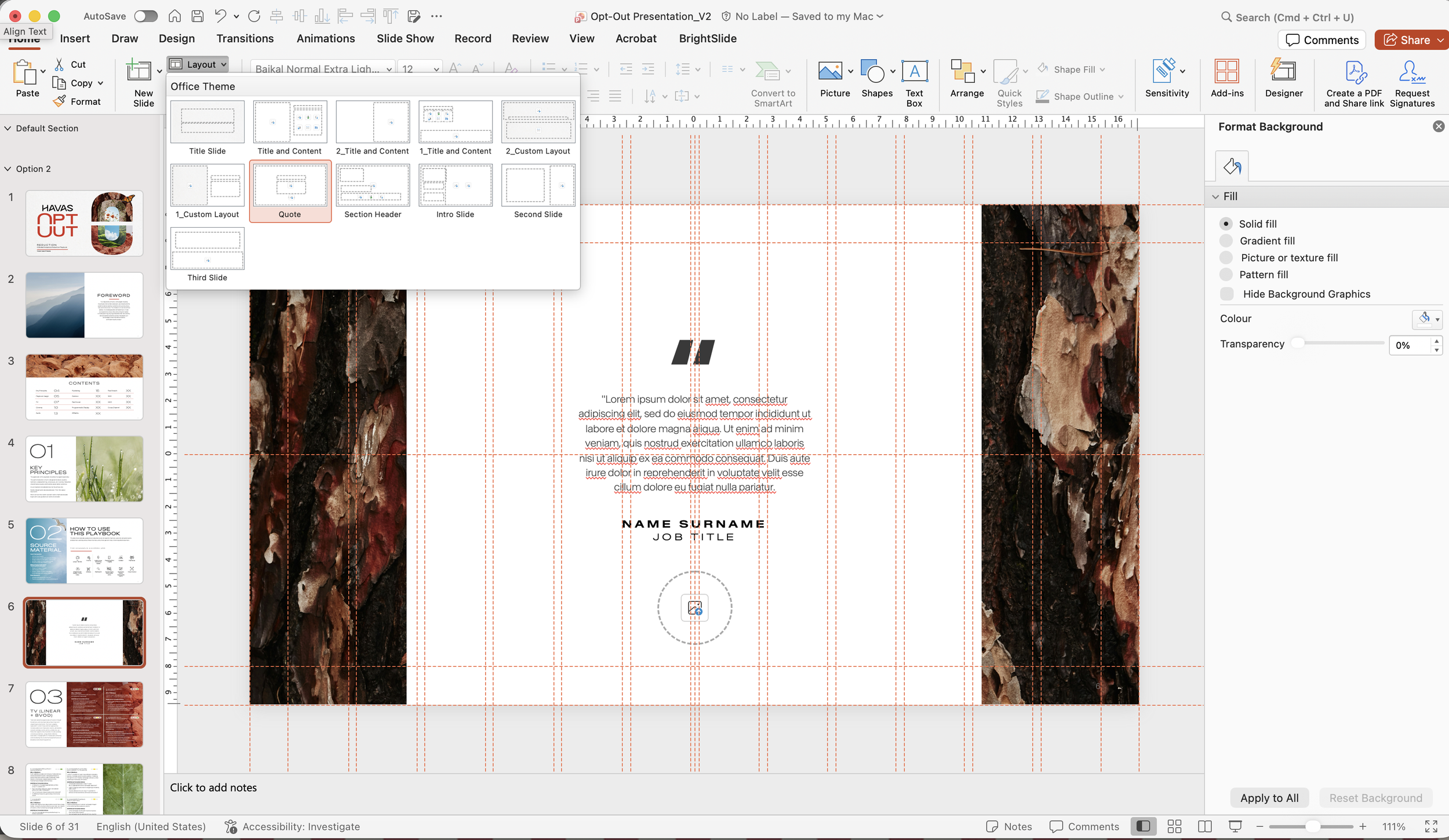Open the Fill paint bucket tab
The width and height of the screenshot is (1449, 840).
point(1232,167)
